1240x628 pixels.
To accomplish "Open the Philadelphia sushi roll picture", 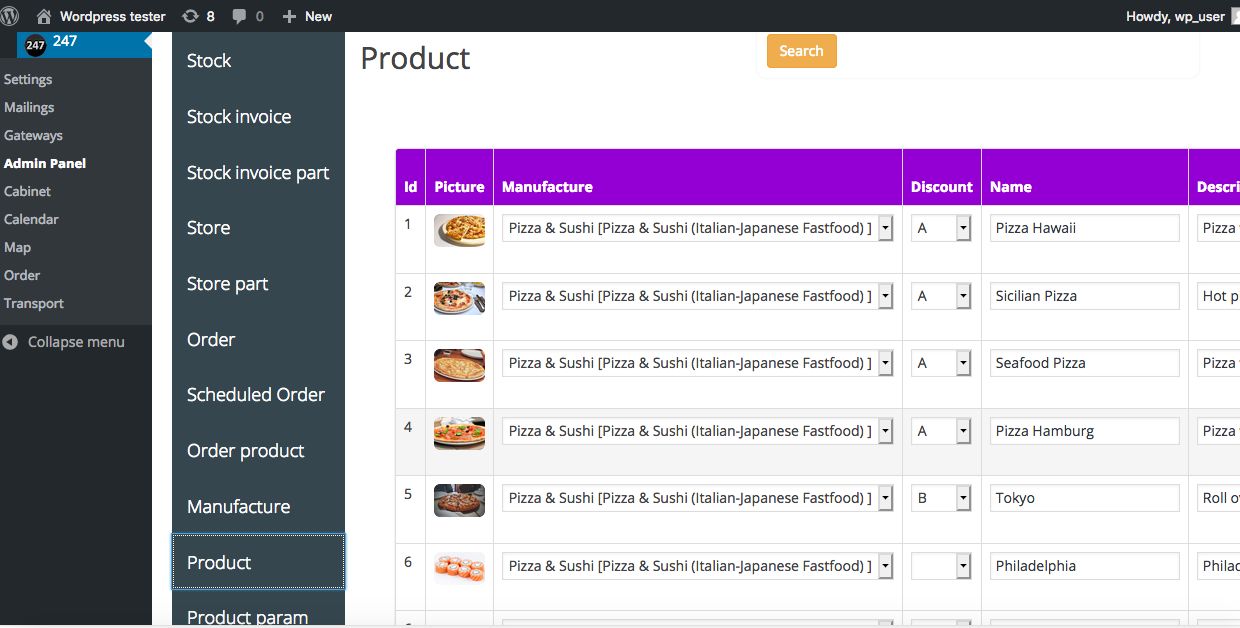I will [x=459, y=567].
